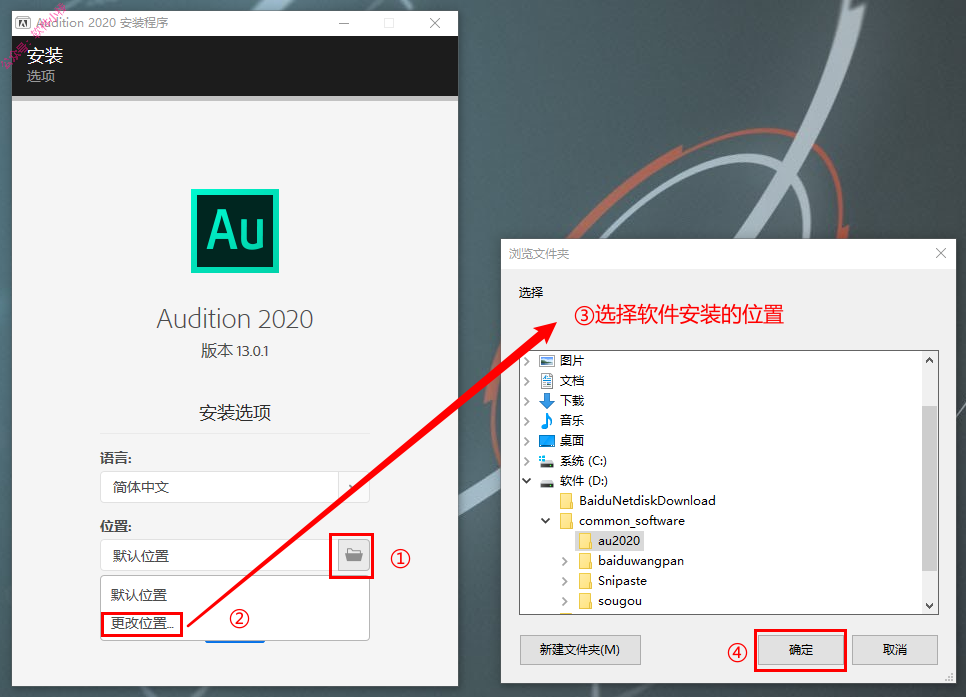Select the Downloads (下载) arrow icon

(x=546, y=401)
